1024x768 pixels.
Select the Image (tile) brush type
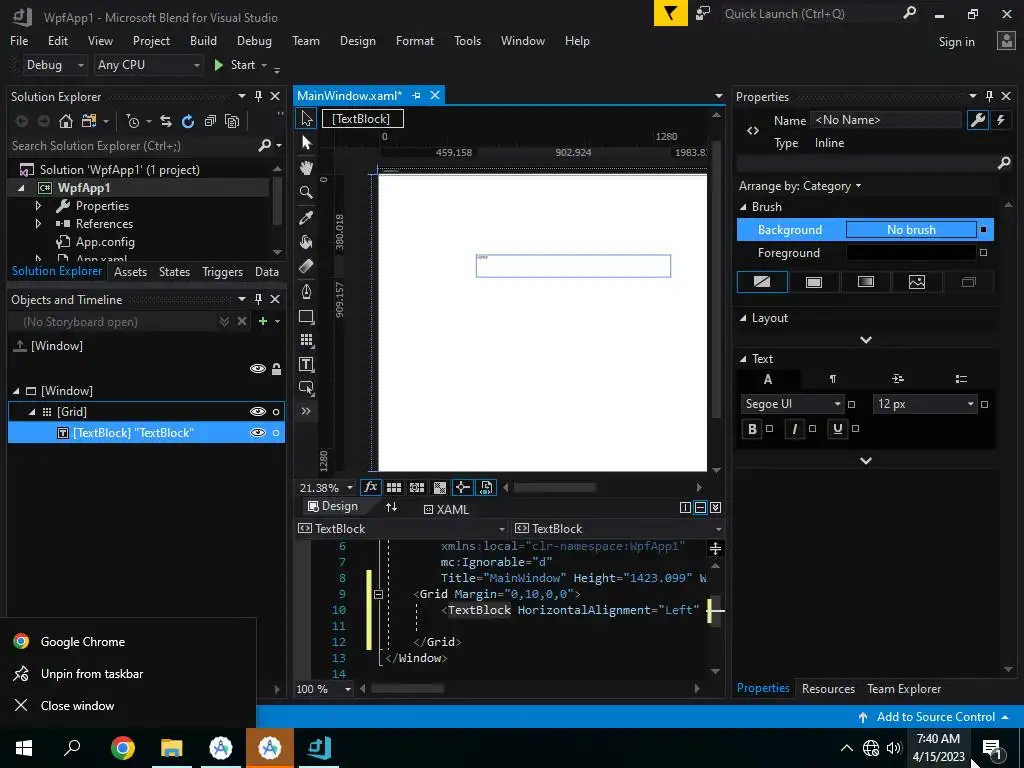917,282
